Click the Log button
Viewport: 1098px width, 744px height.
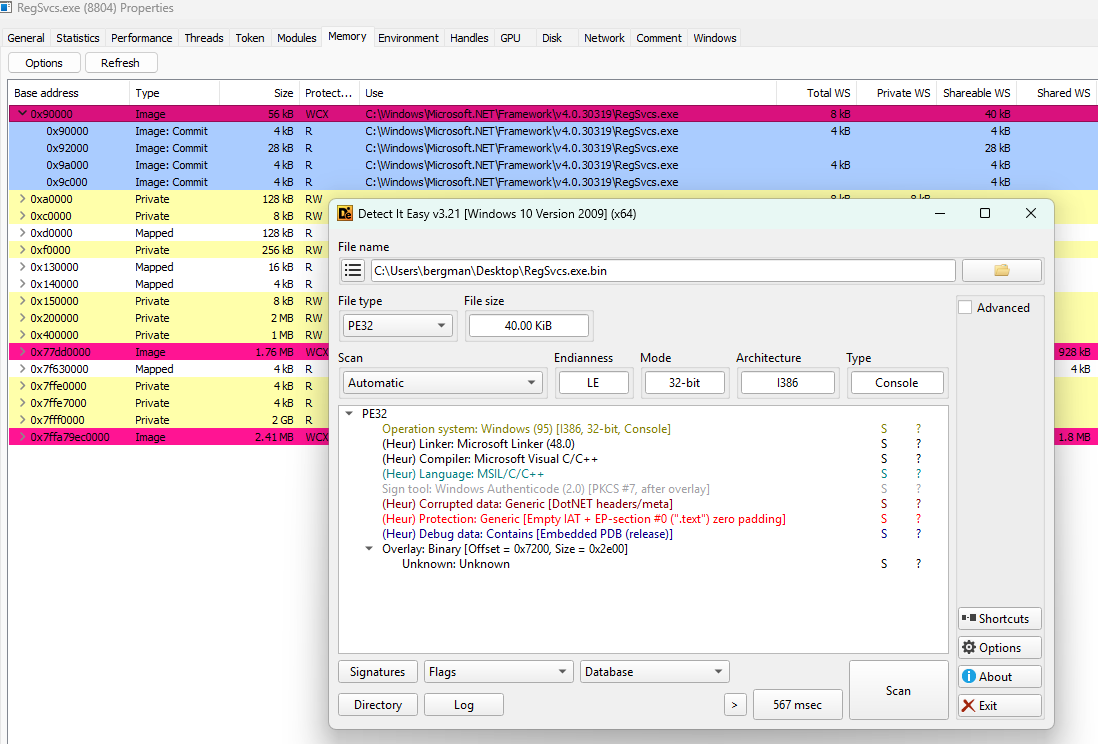[464, 705]
